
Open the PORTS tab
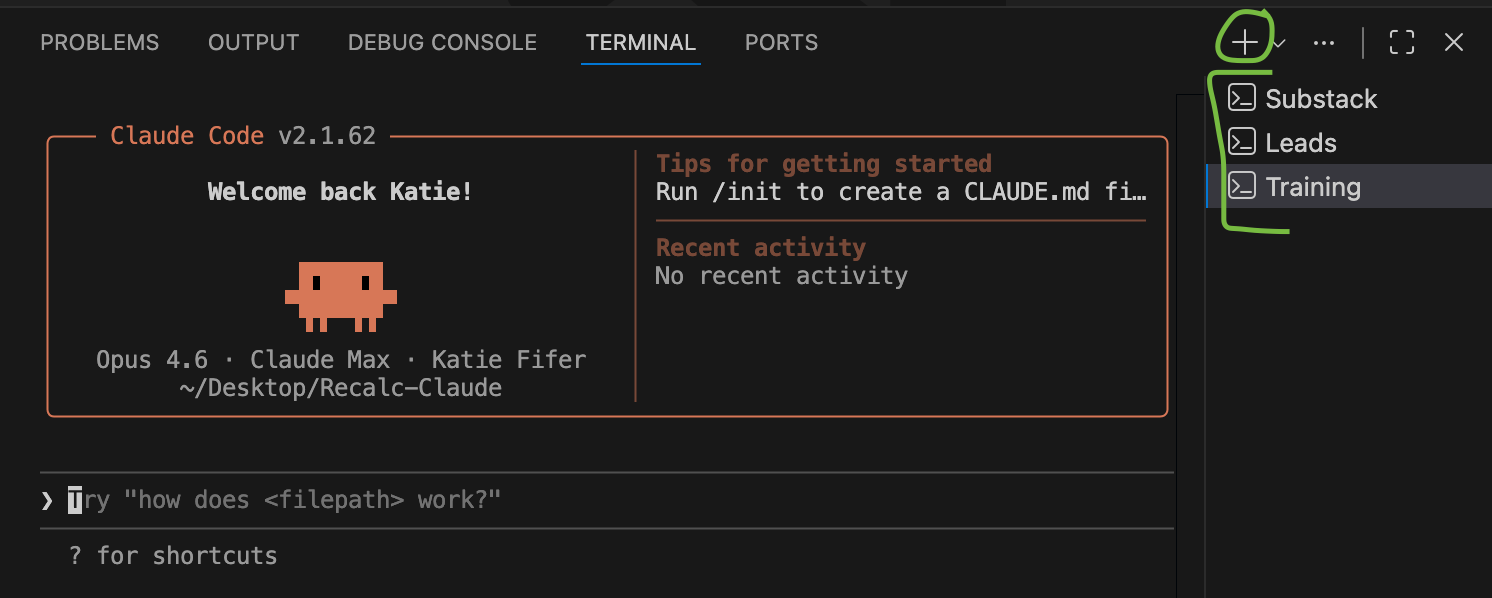coord(782,43)
